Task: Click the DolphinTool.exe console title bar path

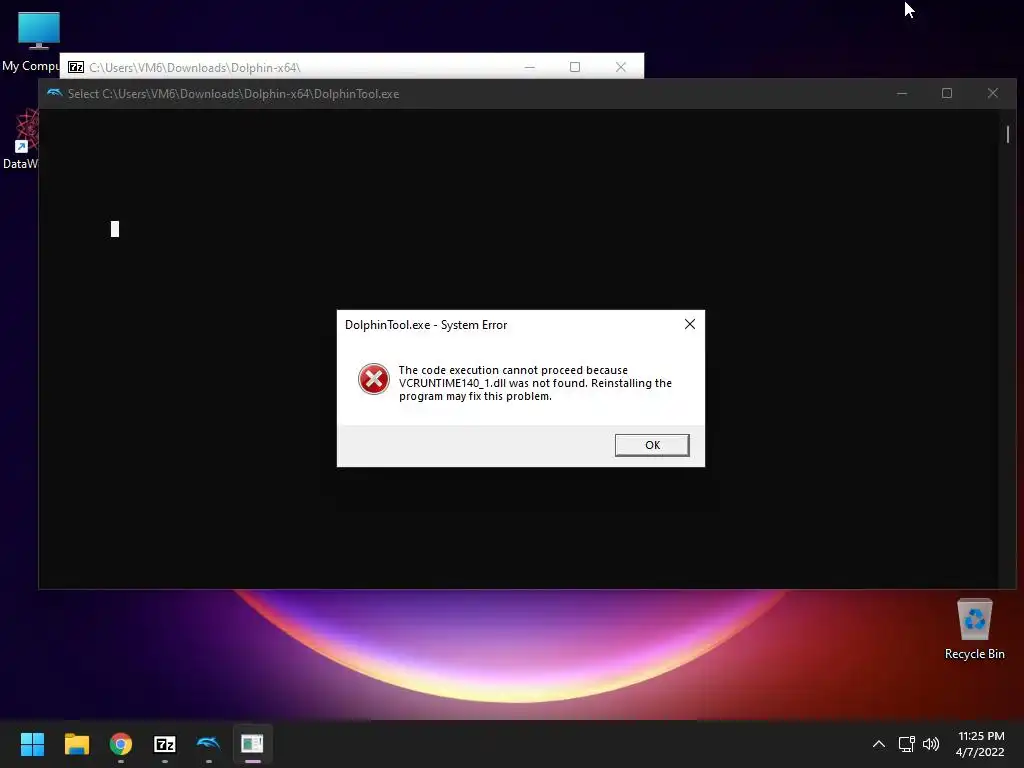Action: (x=233, y=94)
